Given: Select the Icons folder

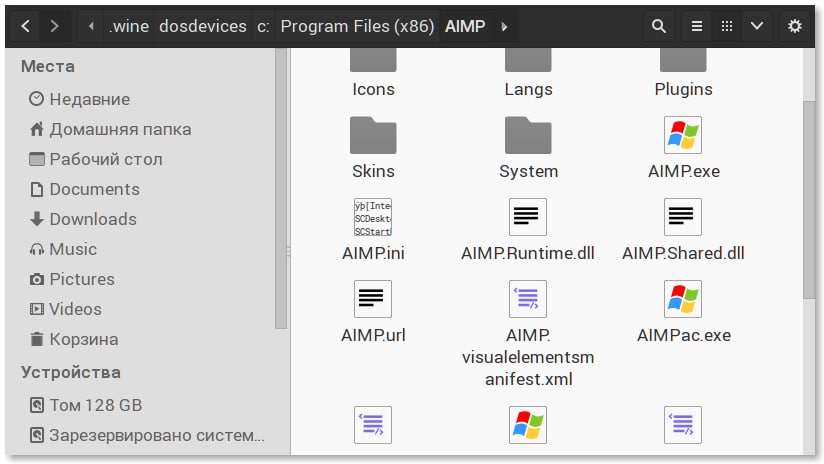Looking at the screenshot, I should [x=373, y=74].
